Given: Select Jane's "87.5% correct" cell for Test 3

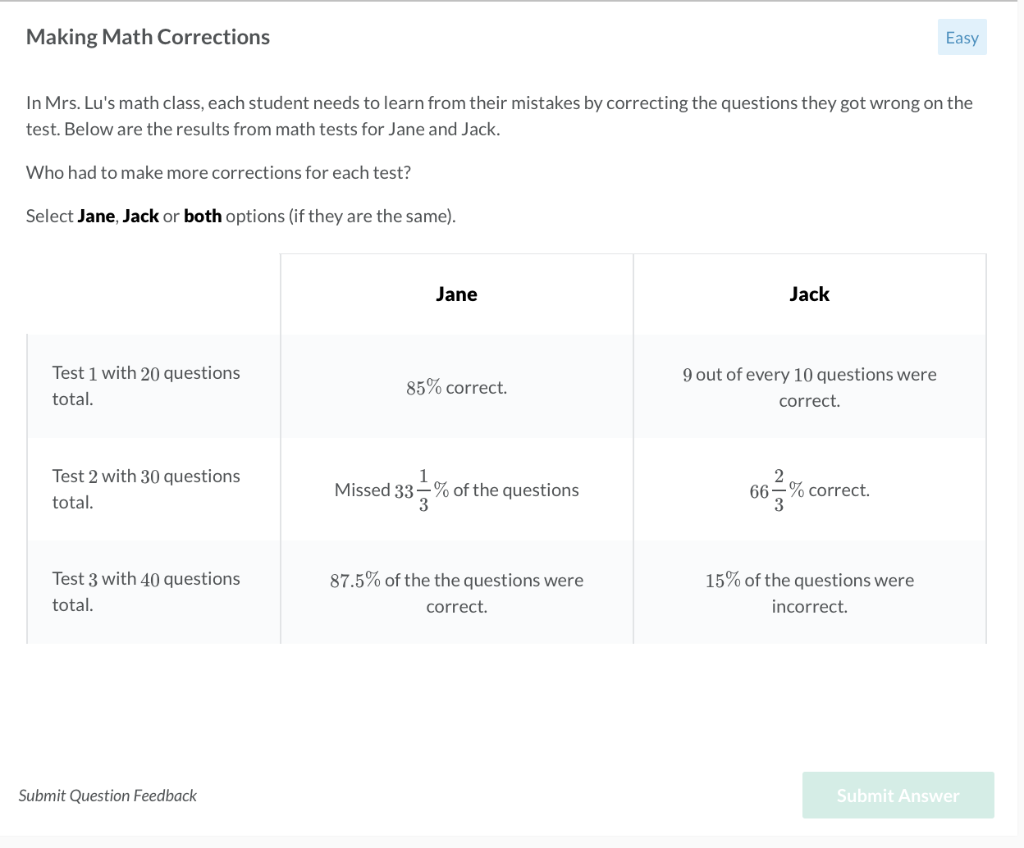Looking at the screenshot, I should coord(456,591).
